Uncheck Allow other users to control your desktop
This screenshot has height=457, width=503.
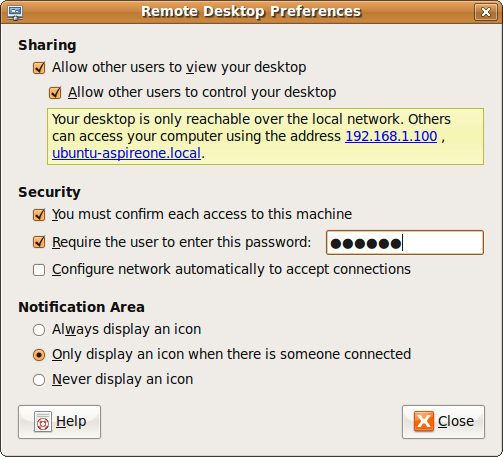point(55,93)
